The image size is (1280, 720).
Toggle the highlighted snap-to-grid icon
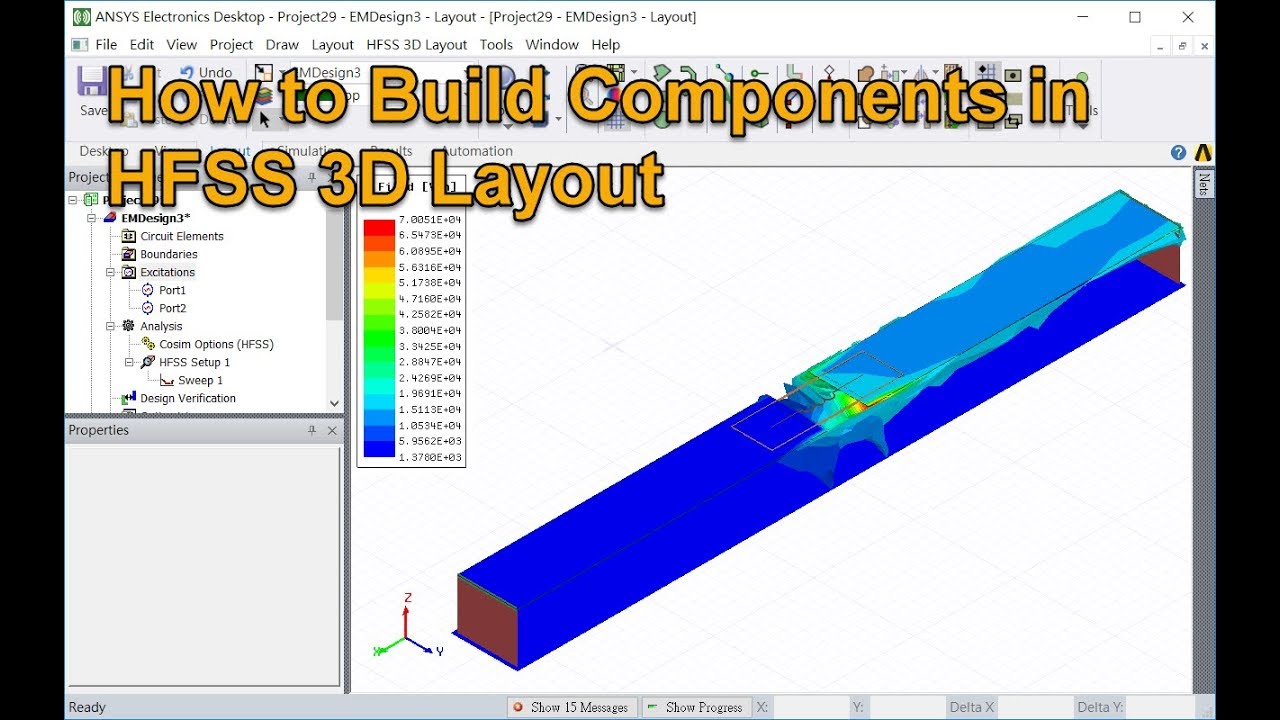(987, 72)
